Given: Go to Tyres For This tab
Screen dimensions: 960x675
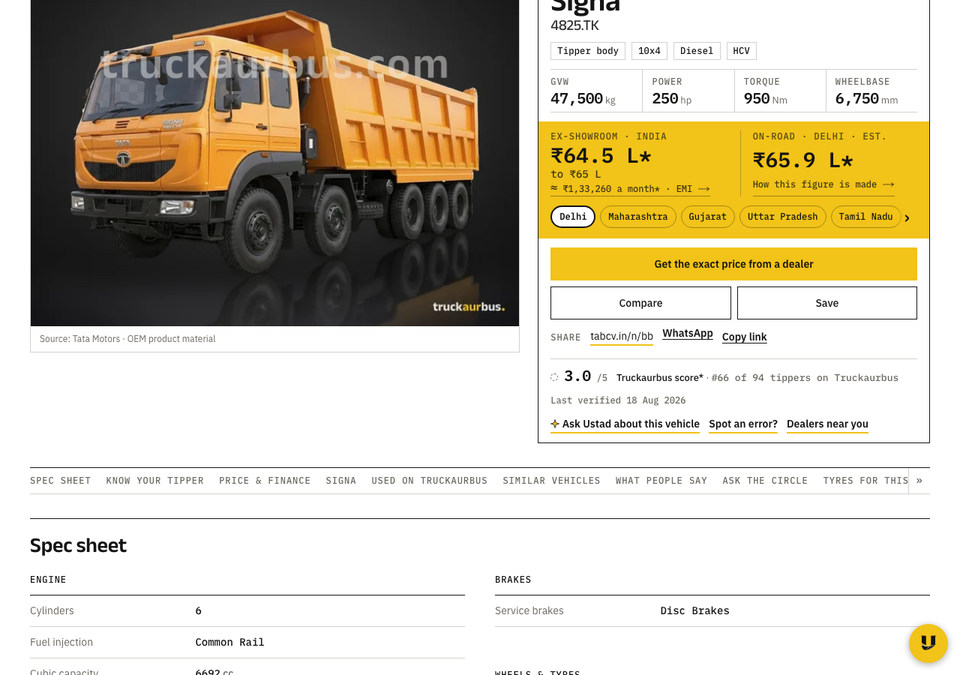Looking at the screenshot, I should click(865, 481).
